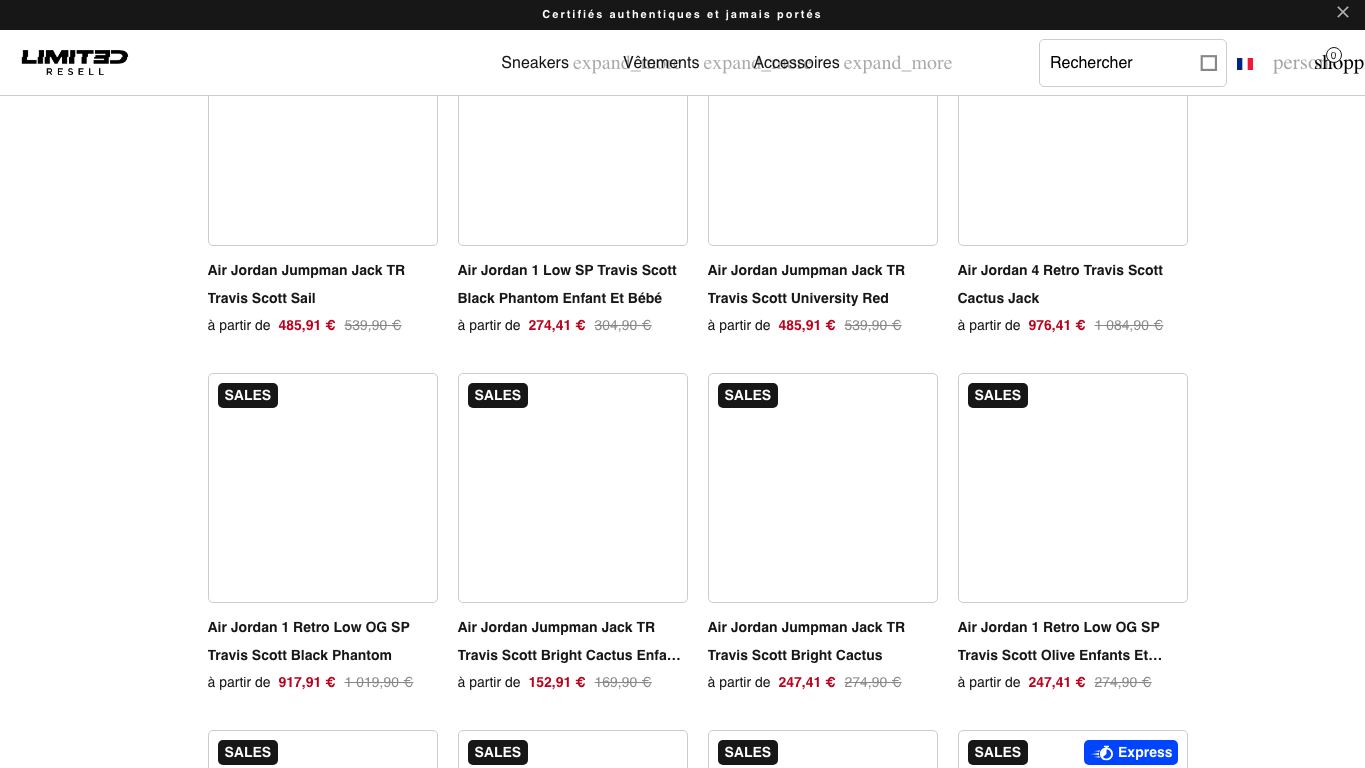Expand the Vêtements menu

click(x=661, y=63)
